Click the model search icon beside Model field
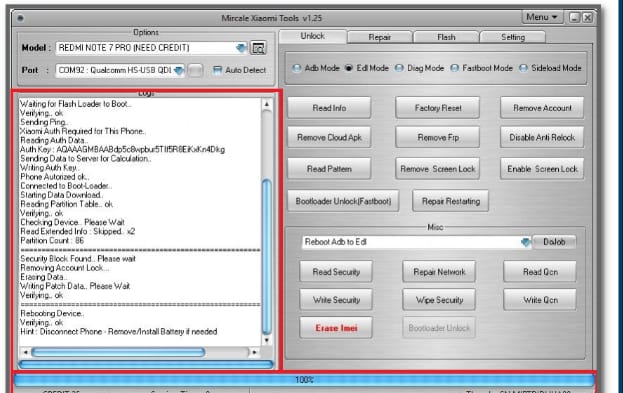 [x=258, y=48]
